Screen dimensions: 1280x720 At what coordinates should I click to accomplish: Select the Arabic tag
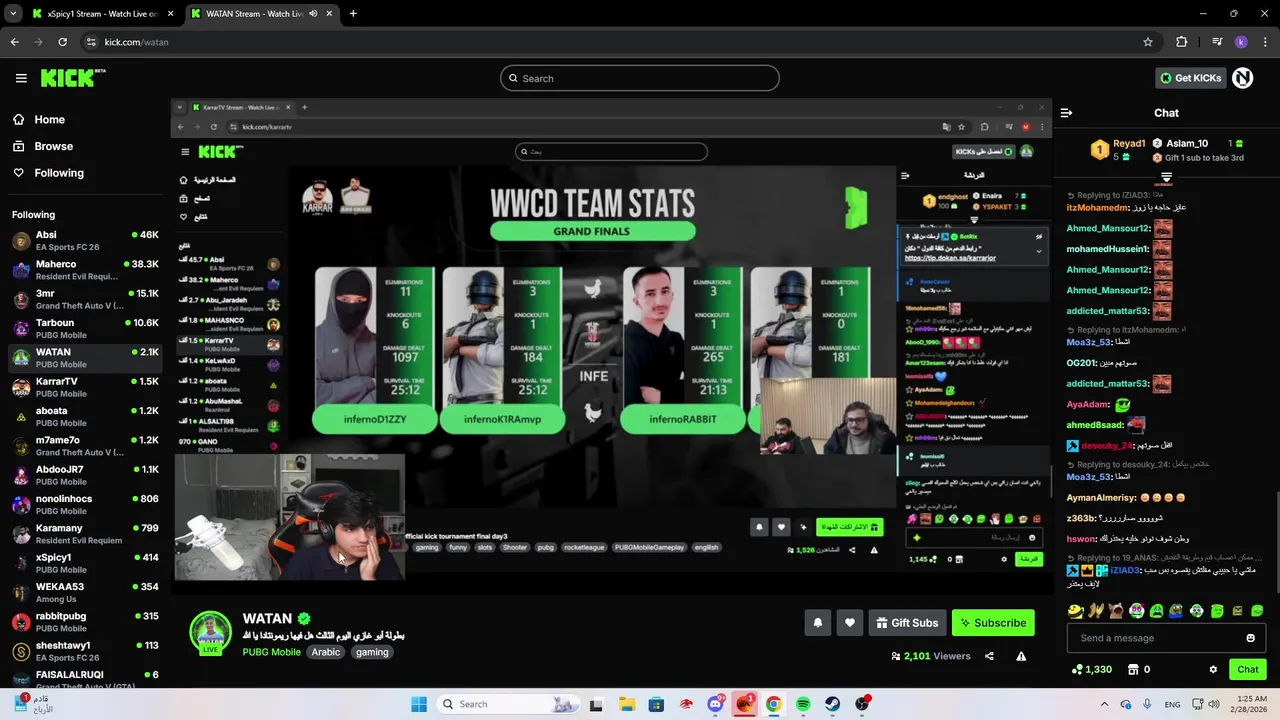pyautogui.click(x=326, y=652)
